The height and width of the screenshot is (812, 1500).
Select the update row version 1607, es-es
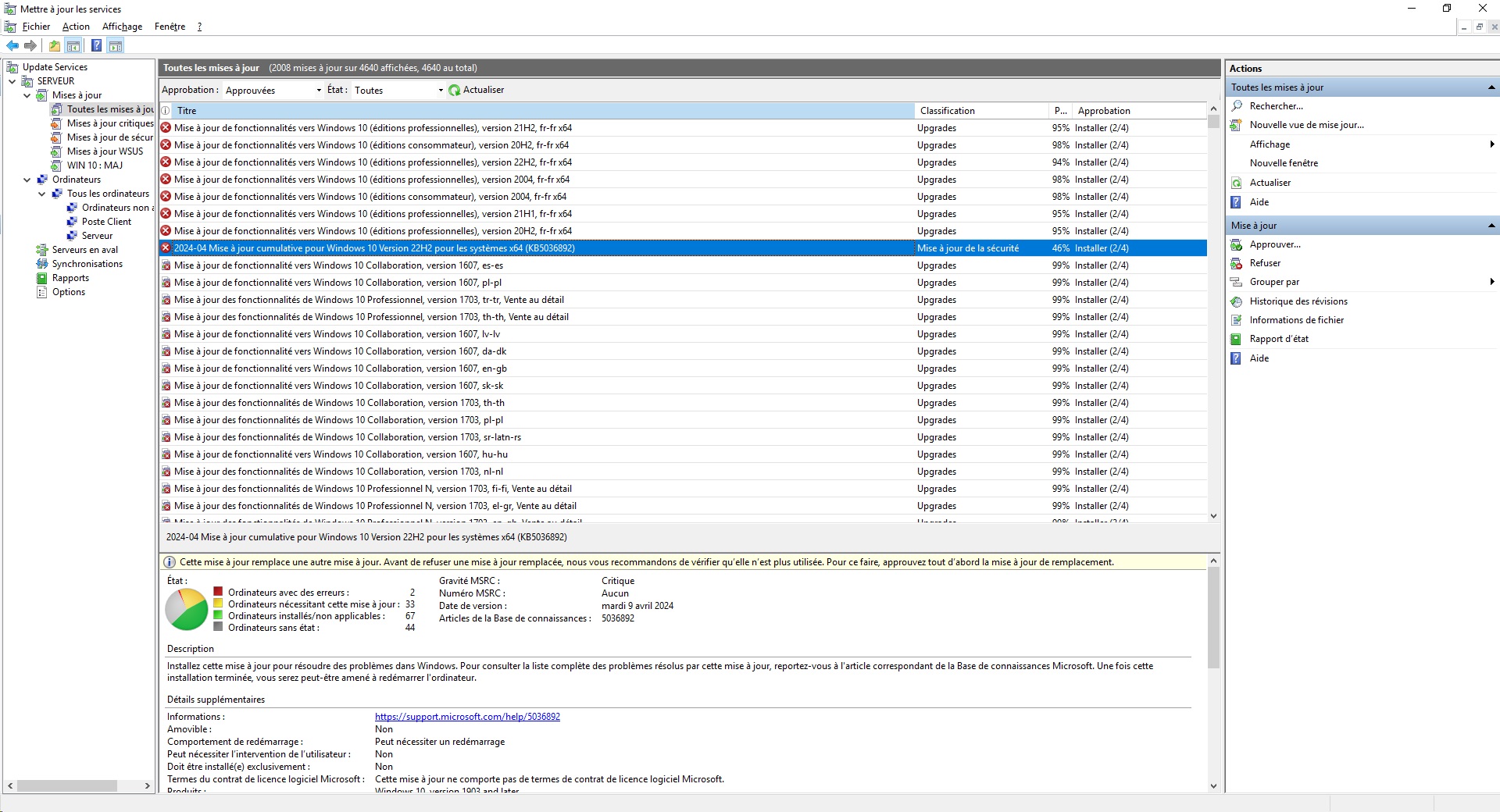pos(684,265)
